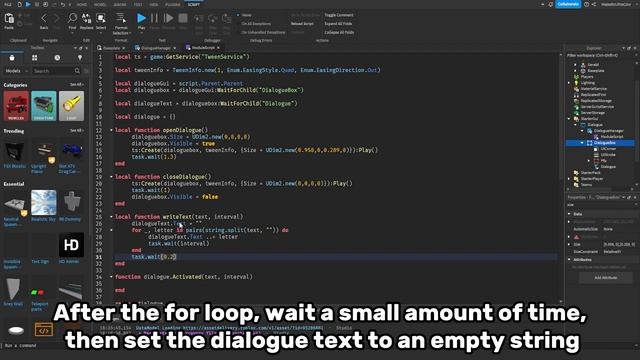640x360 pixels.
Task: Collapse the dialogue.Activated function fold
Action: [x=111, y=277]
